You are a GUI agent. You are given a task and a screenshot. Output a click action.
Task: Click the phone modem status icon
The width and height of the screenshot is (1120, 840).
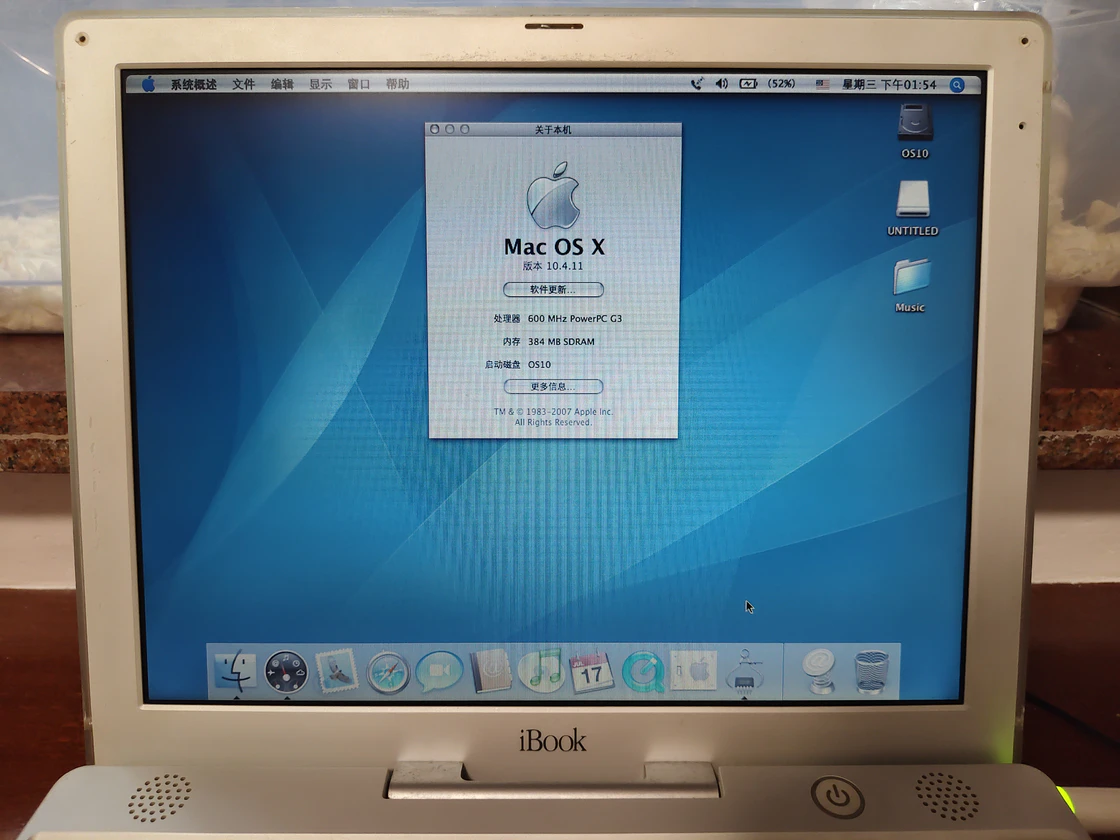pyautogui.click(x=696, y=84)
